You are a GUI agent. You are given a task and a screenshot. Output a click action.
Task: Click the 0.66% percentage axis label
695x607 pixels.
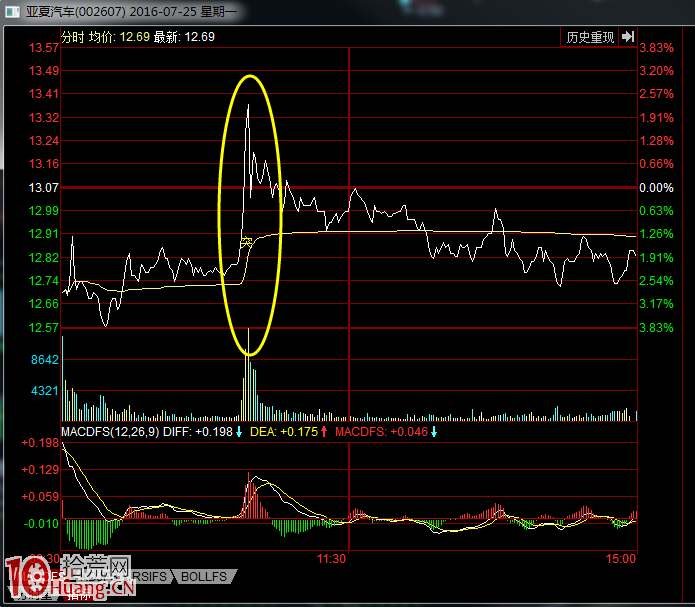[x=656, y=164]
